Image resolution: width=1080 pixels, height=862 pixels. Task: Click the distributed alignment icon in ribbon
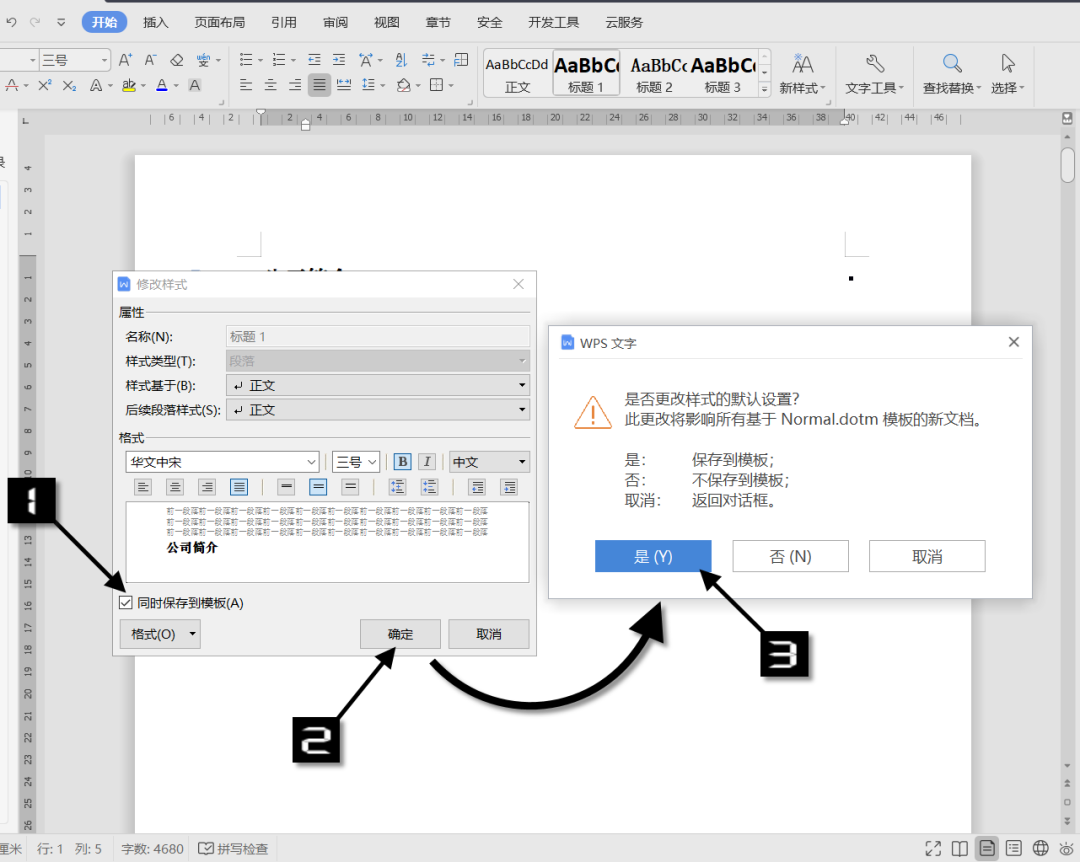344,85
